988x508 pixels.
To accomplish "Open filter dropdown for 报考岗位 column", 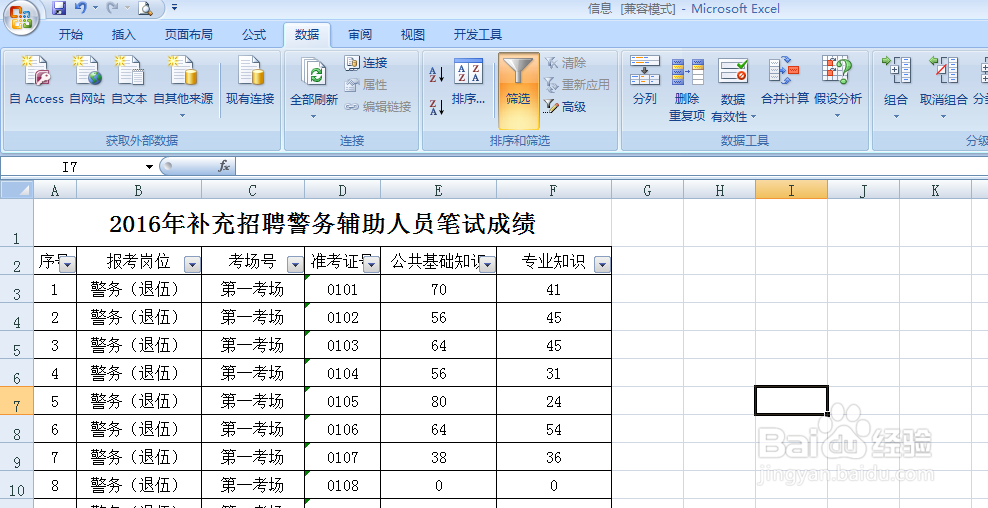I will (192, 265).
